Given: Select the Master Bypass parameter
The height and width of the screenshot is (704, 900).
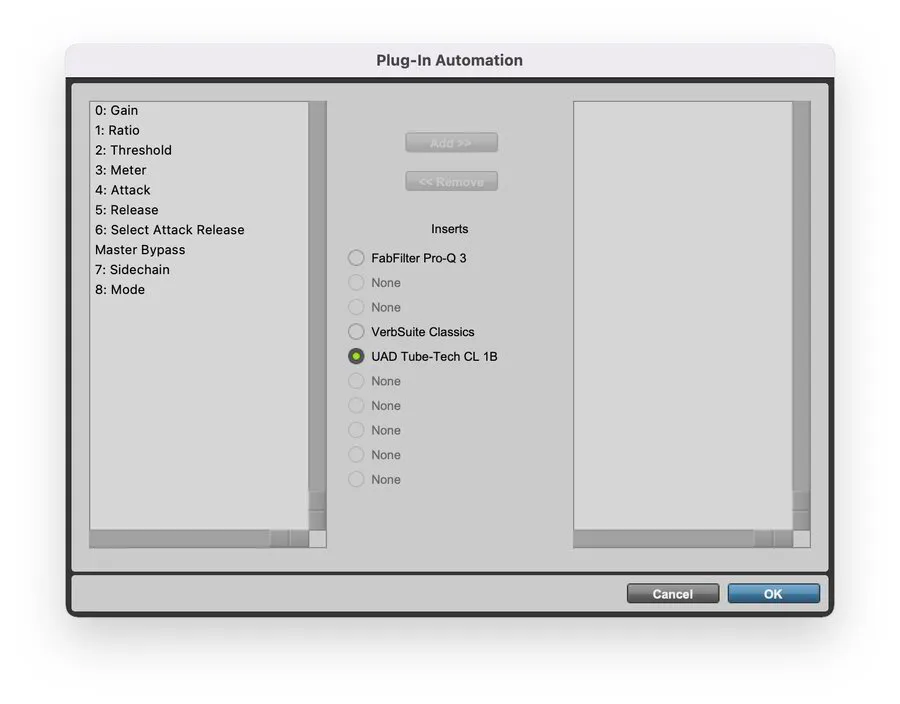Looking at the screenshot, I should coord(140,249).
